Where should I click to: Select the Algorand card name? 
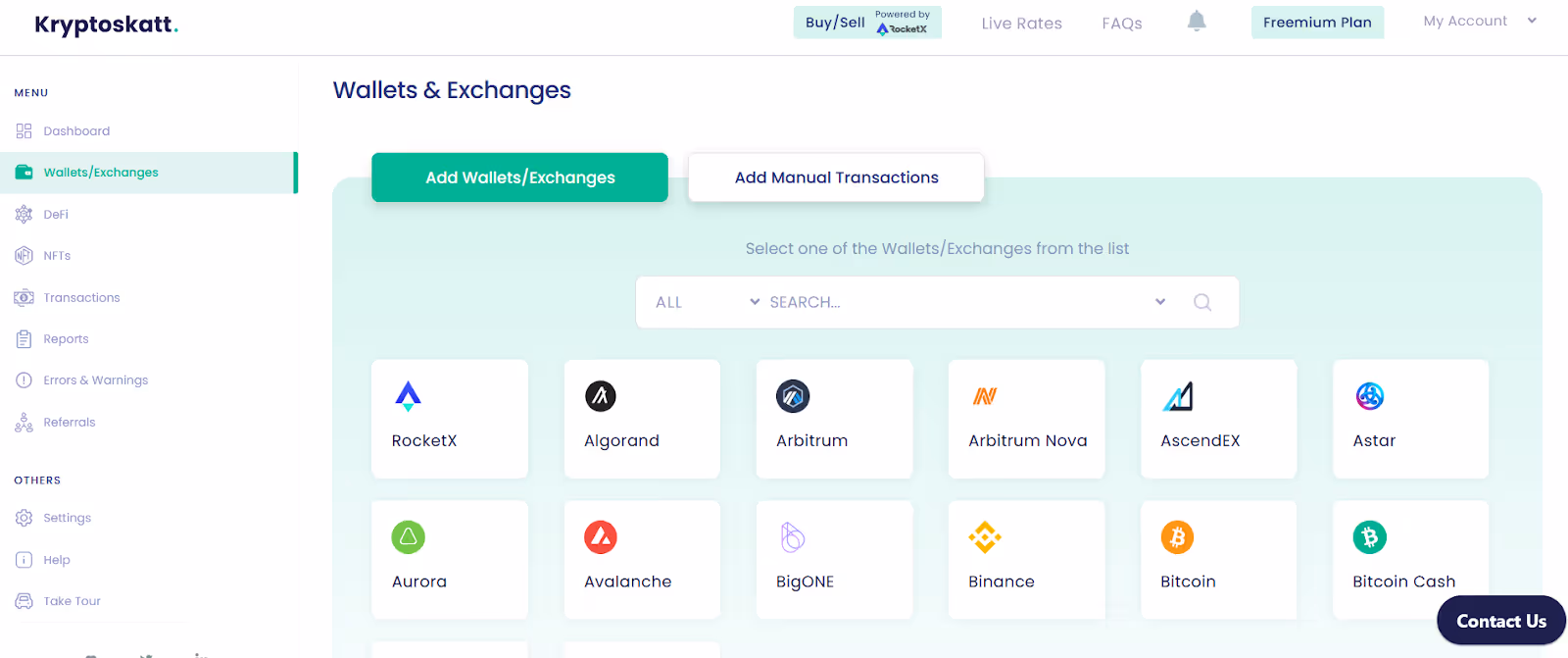tap(621, 441)
